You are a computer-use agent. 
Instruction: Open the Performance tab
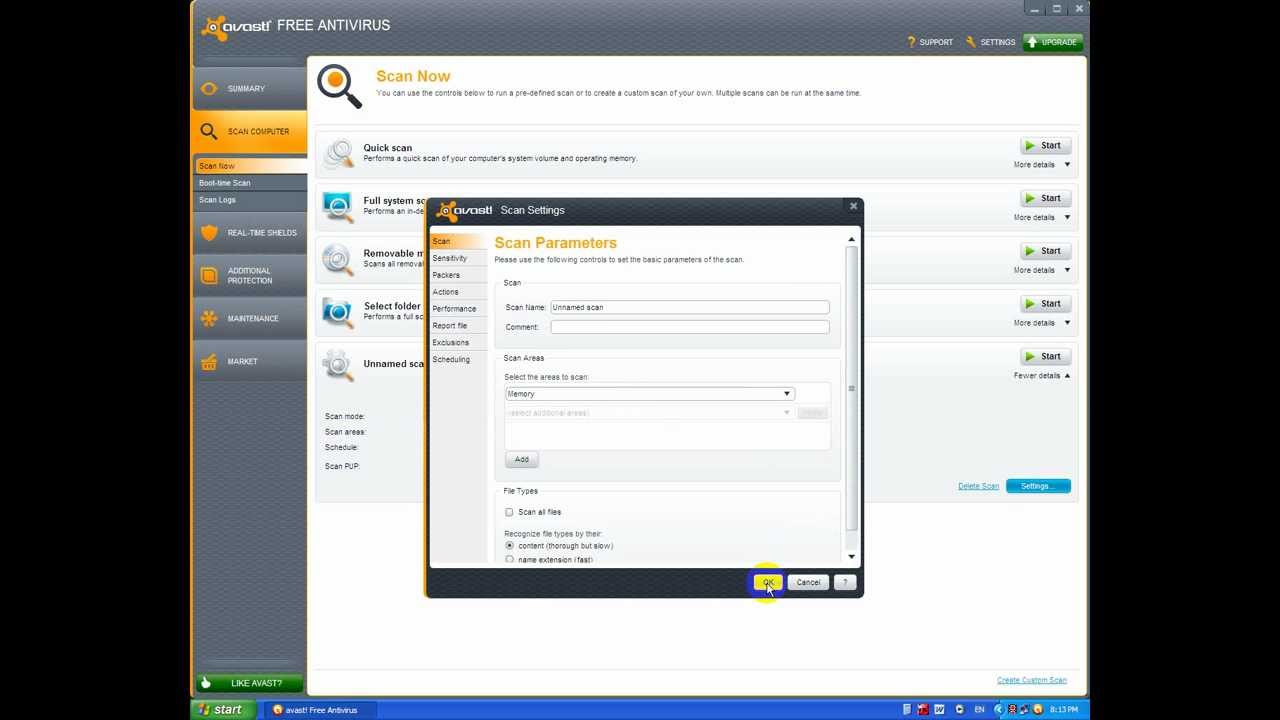pos(458,309)
